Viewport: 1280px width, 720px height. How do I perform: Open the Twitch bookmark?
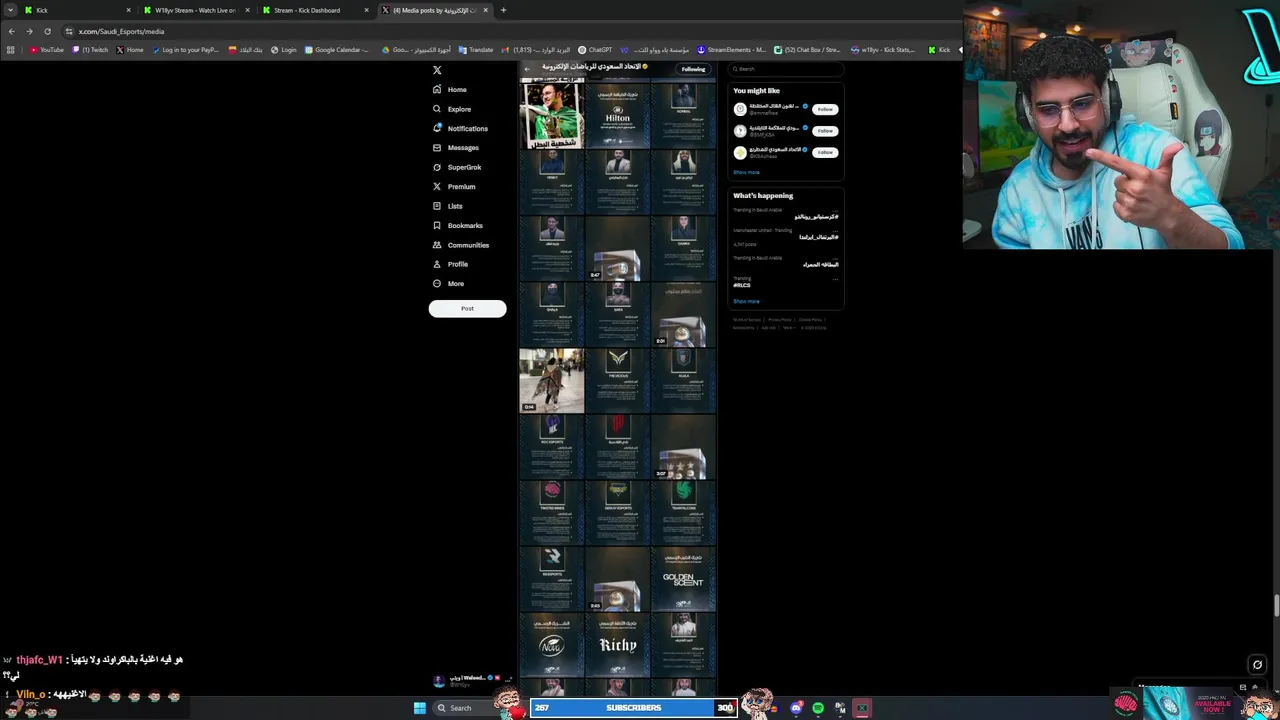pos(90,50)
